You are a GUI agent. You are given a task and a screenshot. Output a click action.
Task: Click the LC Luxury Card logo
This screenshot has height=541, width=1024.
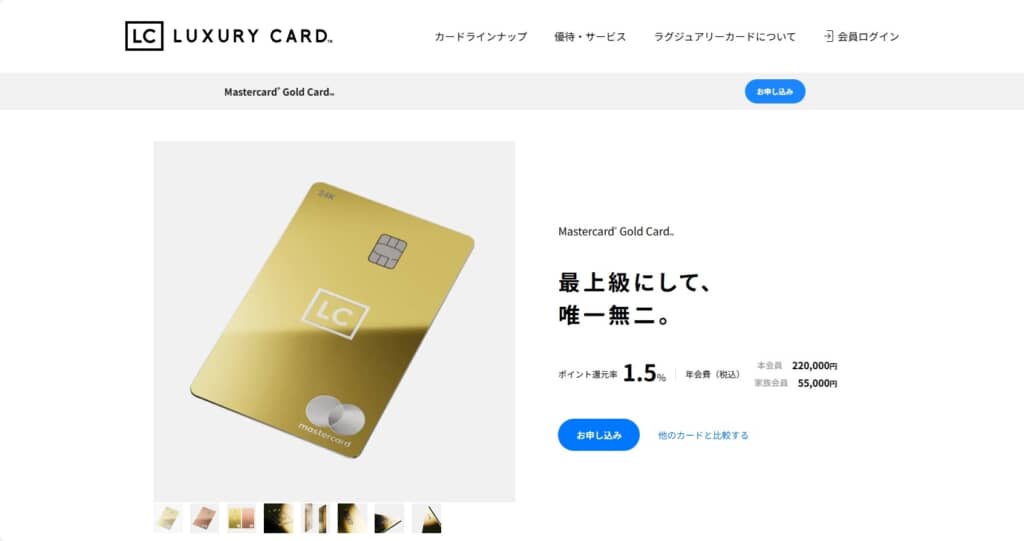coord(229,36)
